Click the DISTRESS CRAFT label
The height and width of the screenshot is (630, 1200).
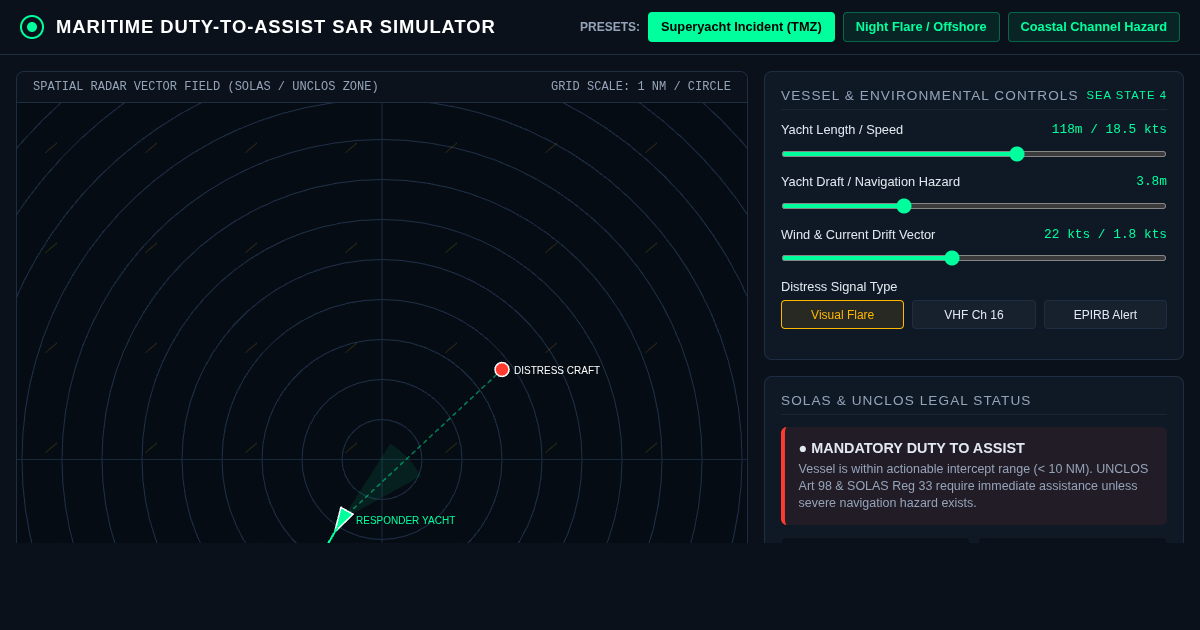(x=557, y=370)
